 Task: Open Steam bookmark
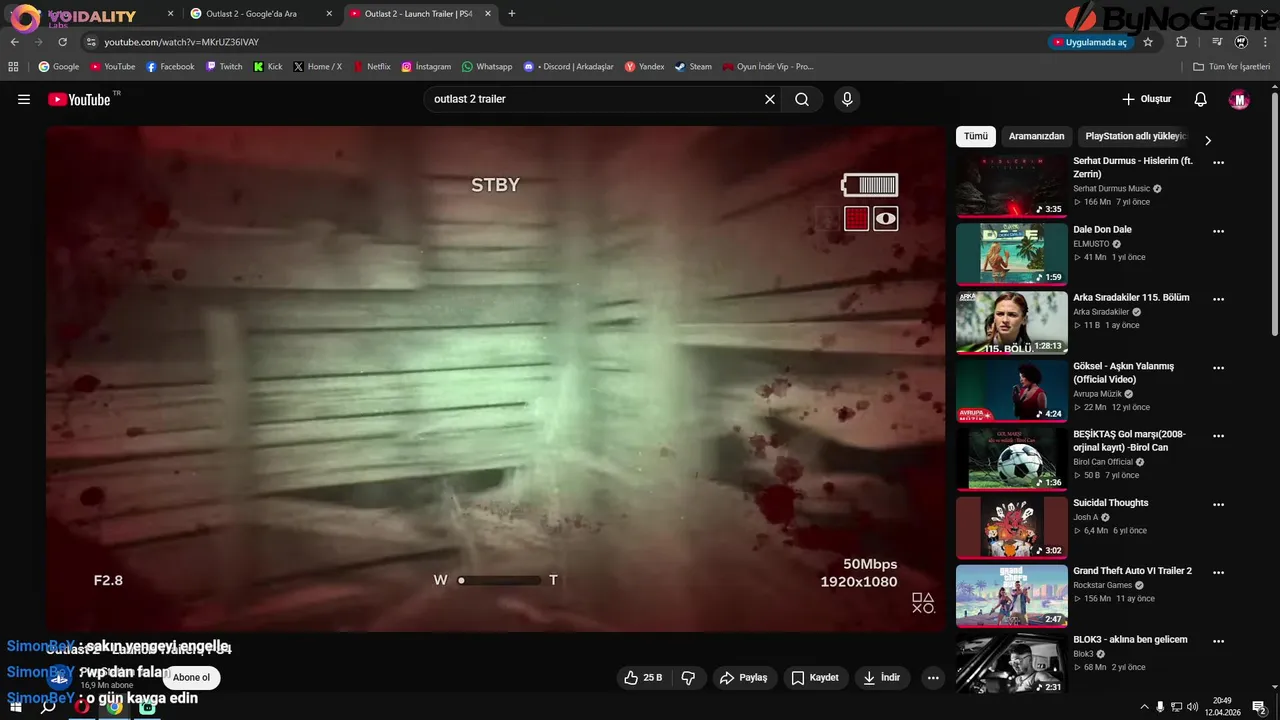[x=693, y=67]
